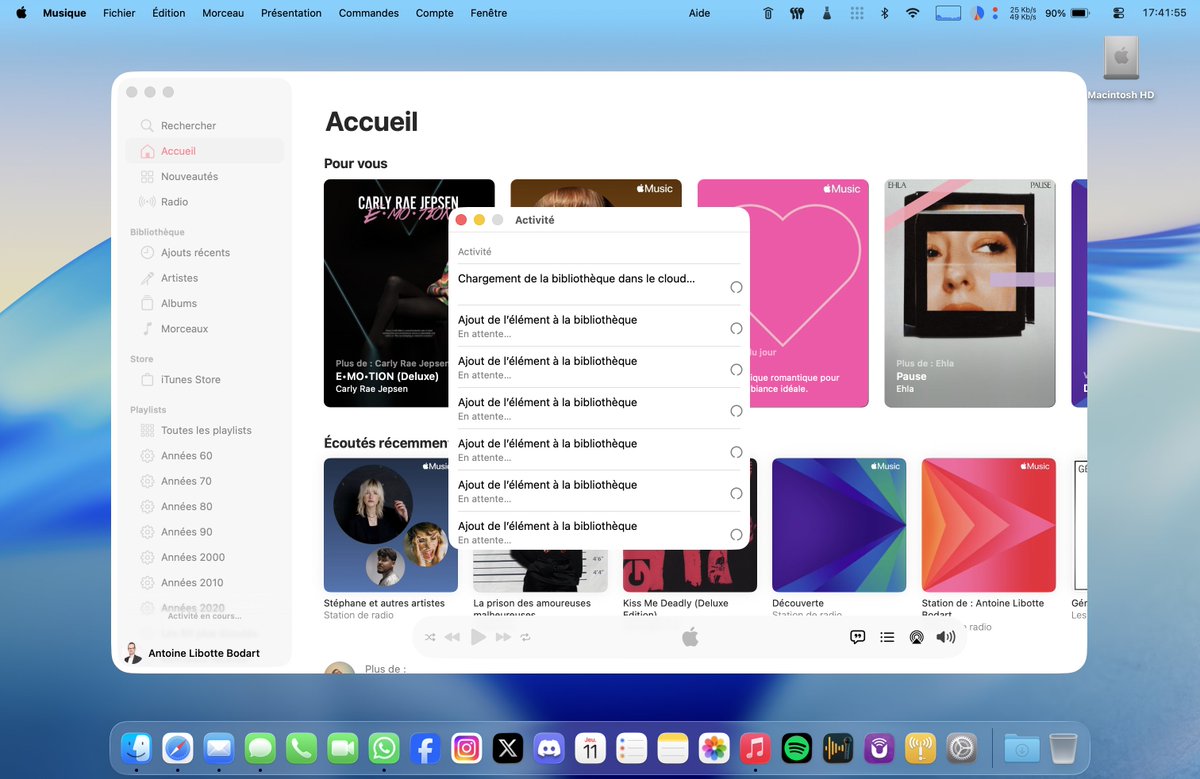Open the Fichier menu
Image resolution: width=1200 pixels, height=779 pixels.
119,13
